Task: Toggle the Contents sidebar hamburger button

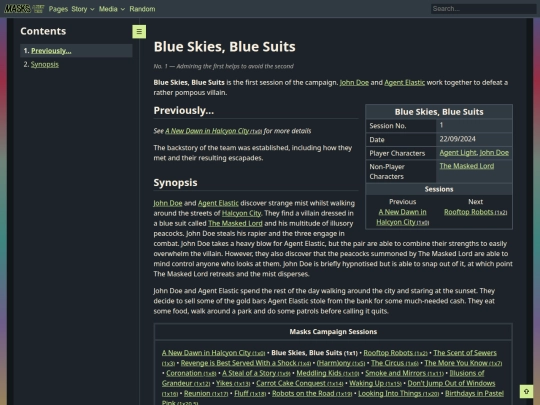Action: coord(139,32)
